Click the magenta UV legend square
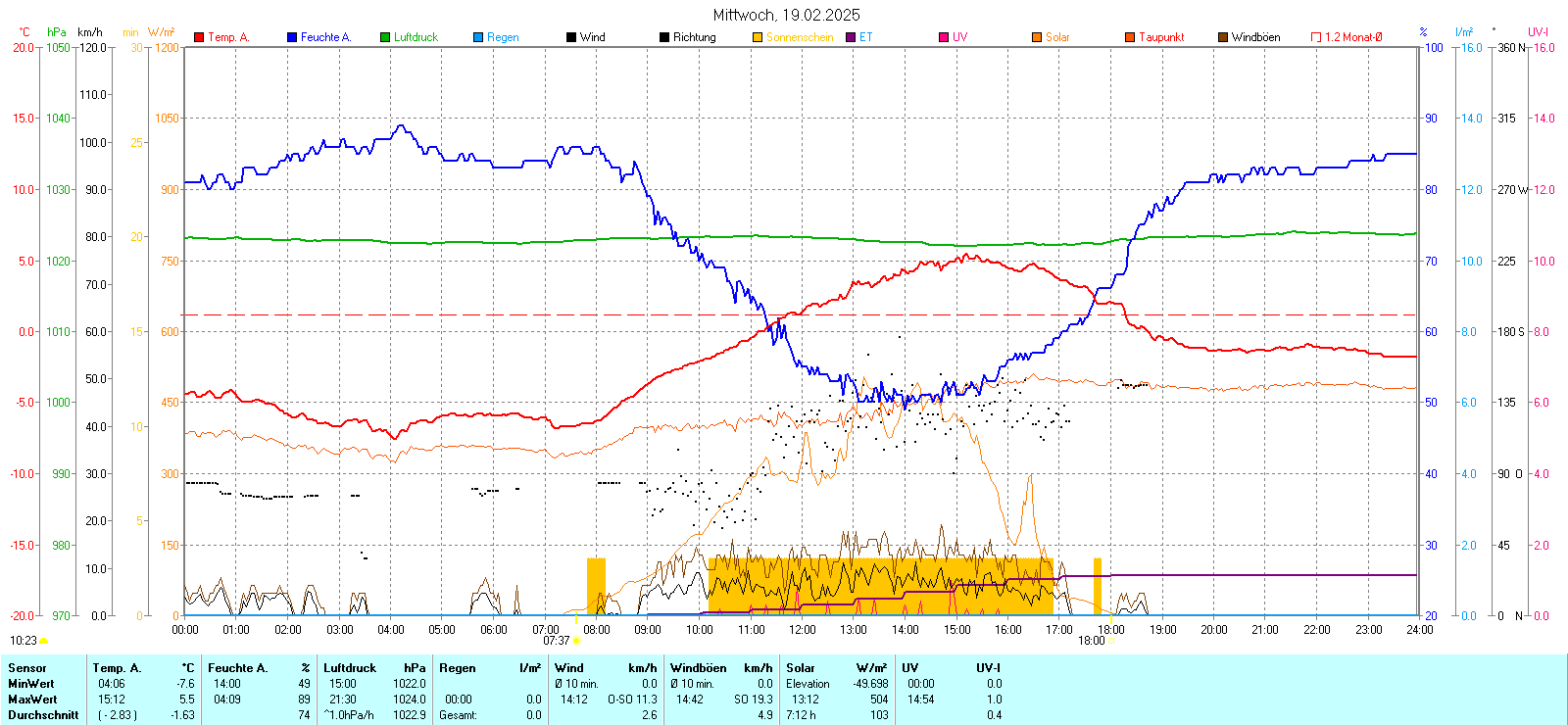 click(944, 37)
